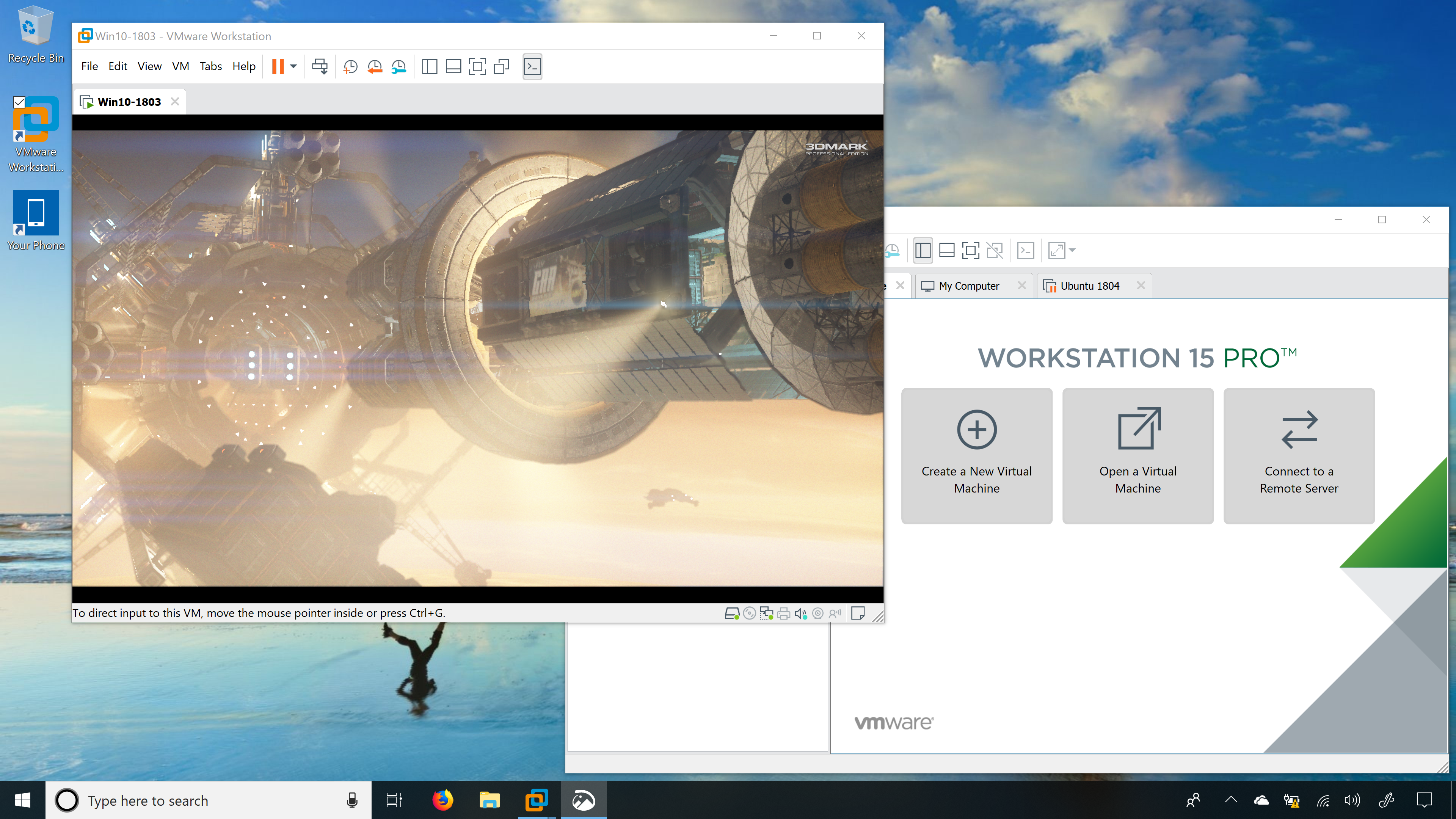Send Ctrl+Alt+Del to the VM
The height and width of the screenshot is (819, 1456).
[x=320, y=66]
